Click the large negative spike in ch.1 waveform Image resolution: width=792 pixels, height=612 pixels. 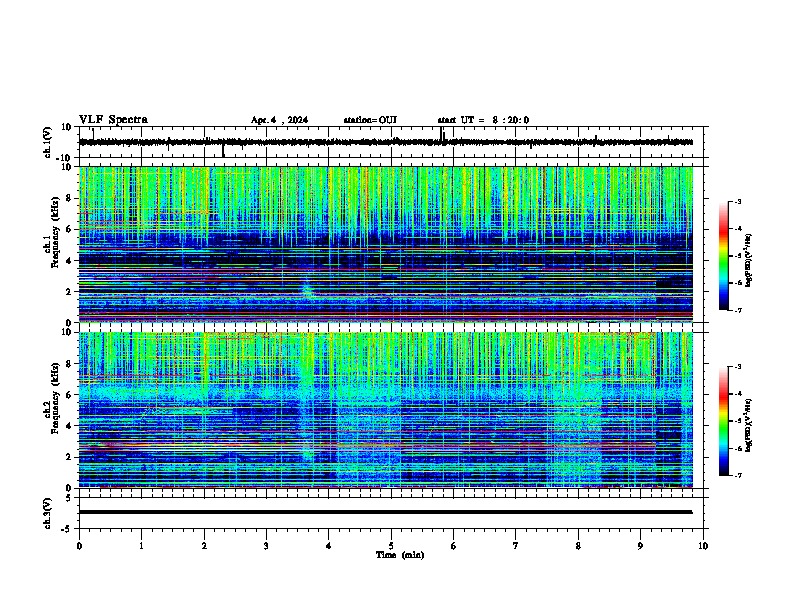point(223,150)
